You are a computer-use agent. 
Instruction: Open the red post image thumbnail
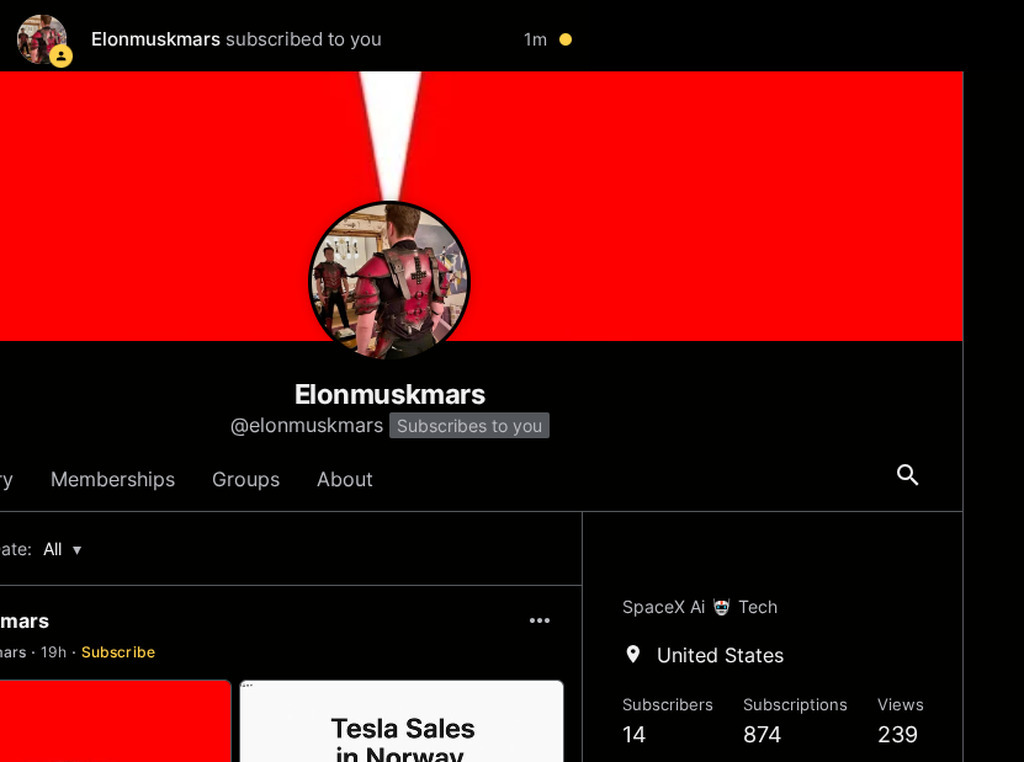[x=115, y=721]
